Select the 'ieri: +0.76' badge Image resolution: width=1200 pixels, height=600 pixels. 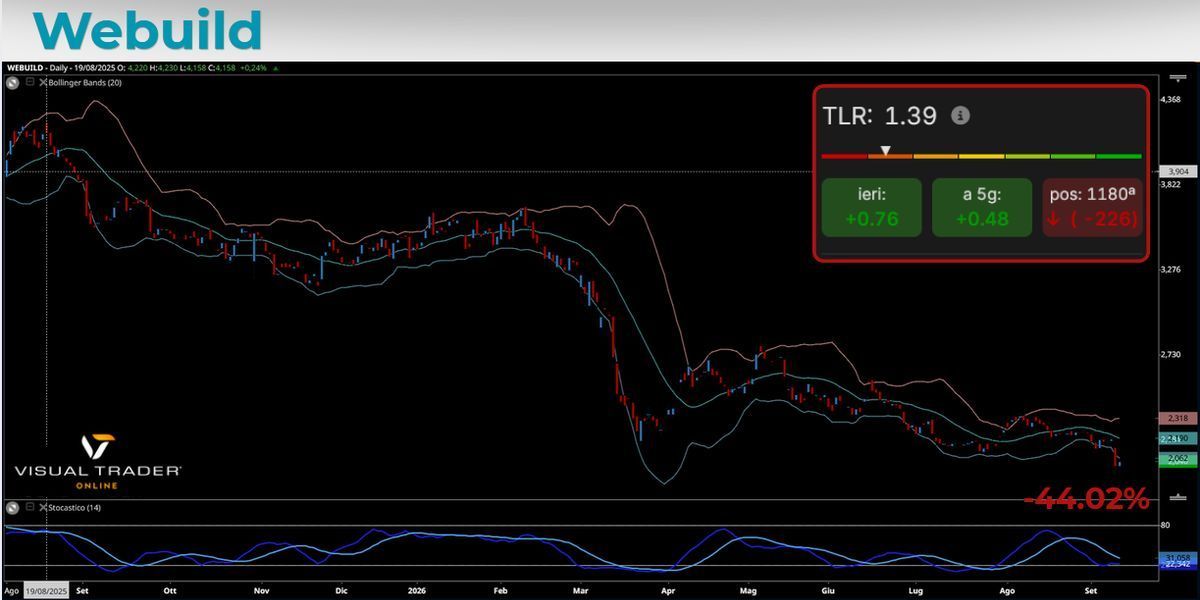coord(872,208)
